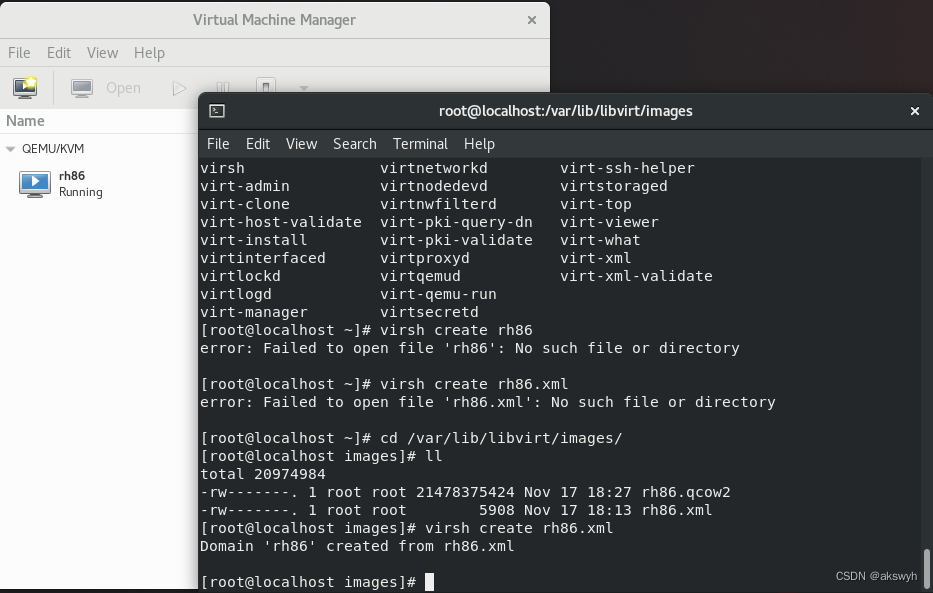
Task: Click the Run virtual machine play icon
Action: 179,88
